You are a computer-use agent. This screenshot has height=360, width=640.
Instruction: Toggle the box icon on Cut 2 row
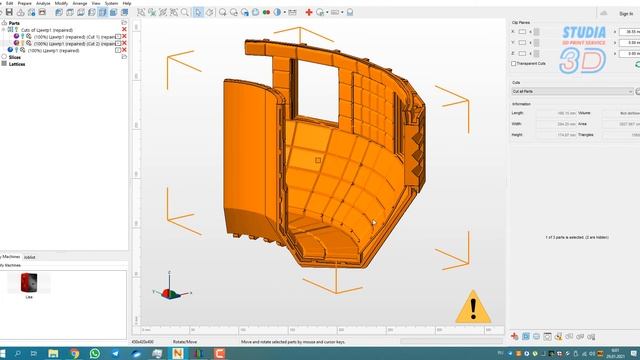(x=118, y=43)
